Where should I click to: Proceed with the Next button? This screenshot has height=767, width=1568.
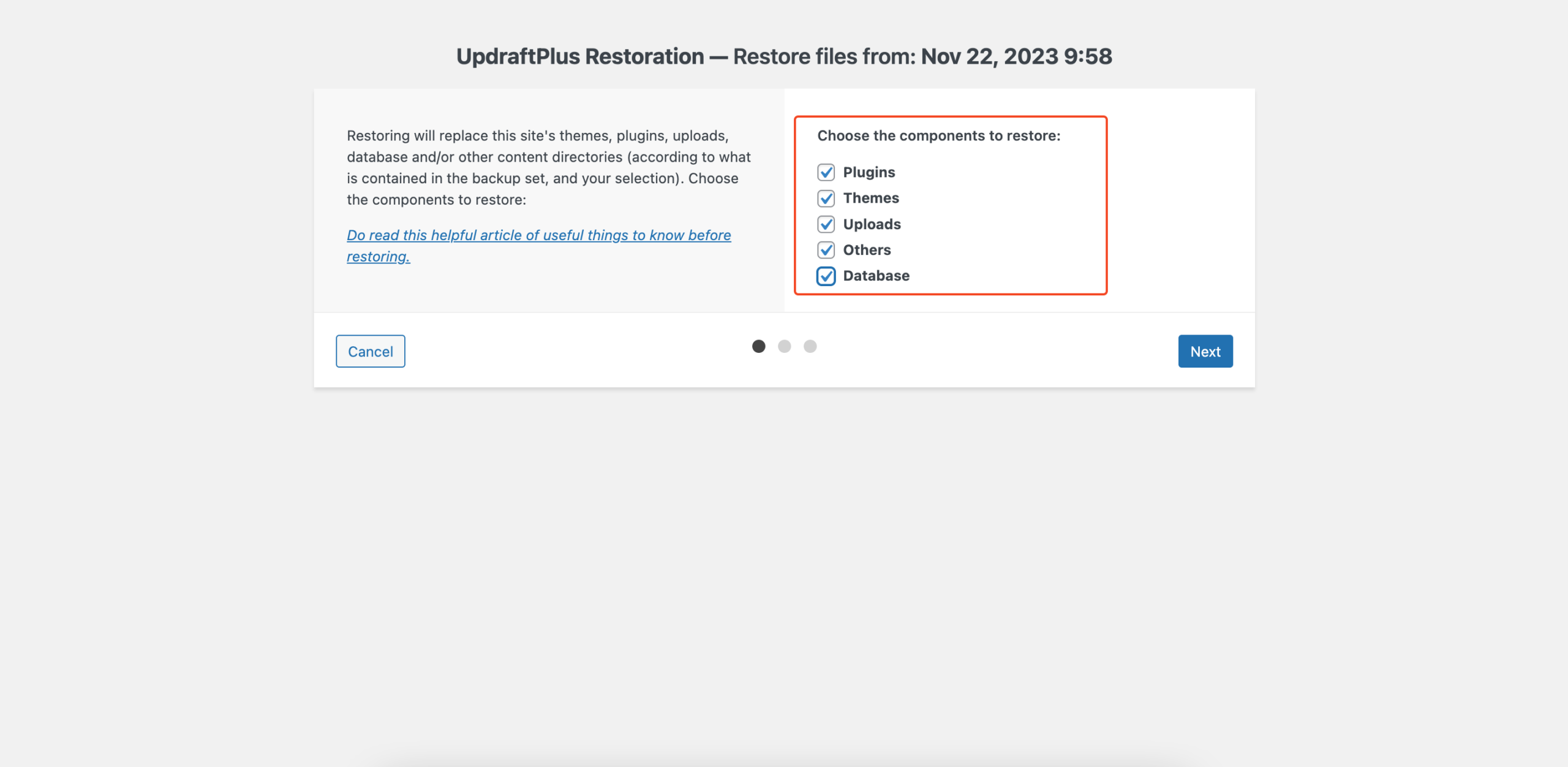click(x=1205, y=351)
